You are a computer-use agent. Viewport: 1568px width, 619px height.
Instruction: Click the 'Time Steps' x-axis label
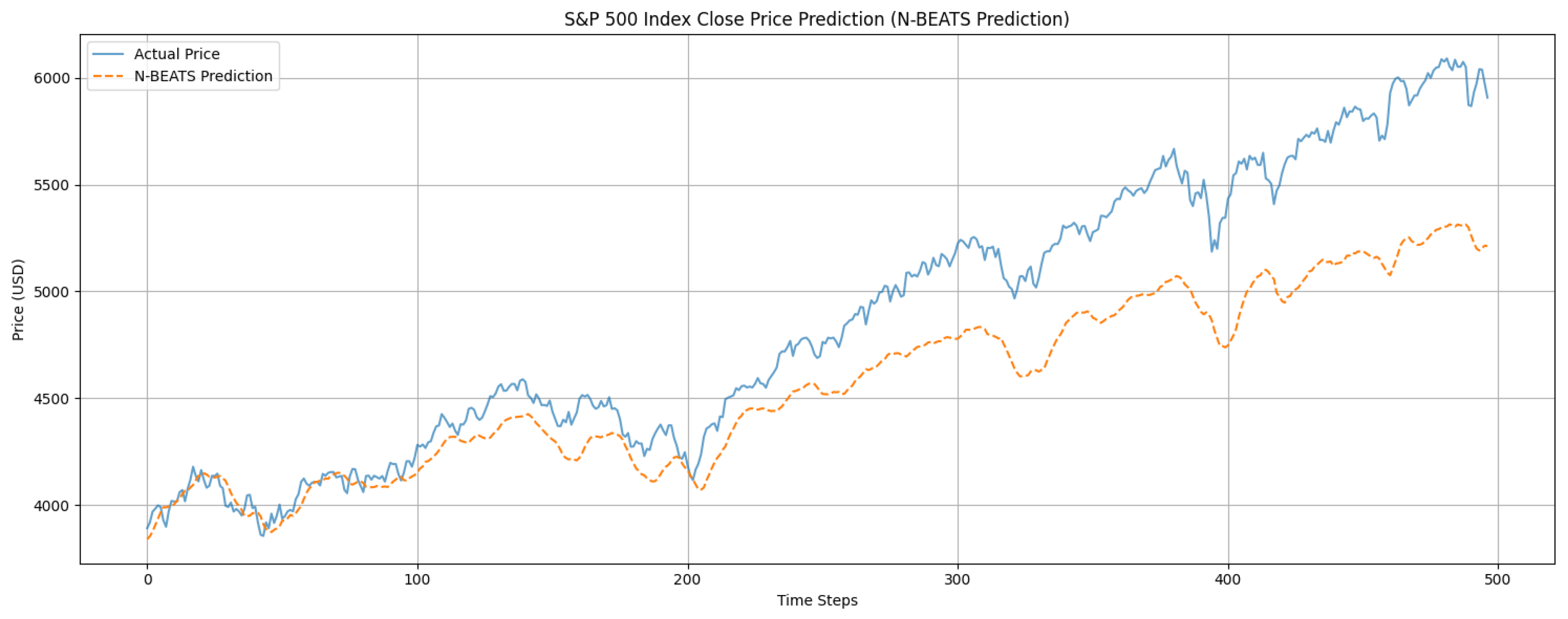(x=817, y=601)
